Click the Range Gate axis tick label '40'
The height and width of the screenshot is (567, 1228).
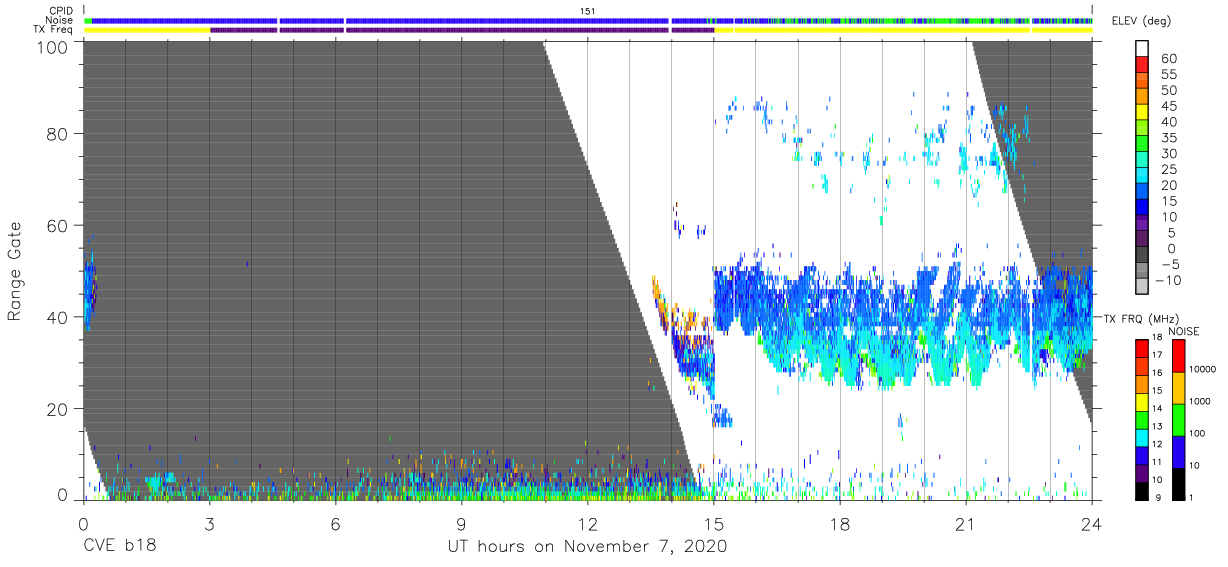point(58,316)
